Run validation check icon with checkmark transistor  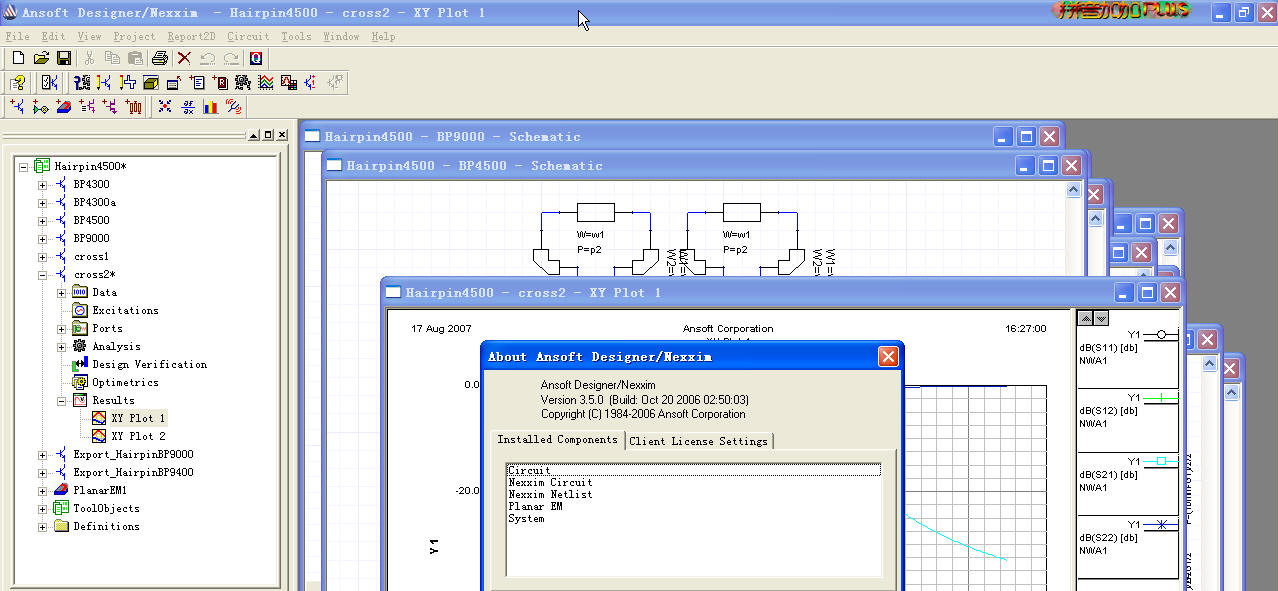coord(50,83)
